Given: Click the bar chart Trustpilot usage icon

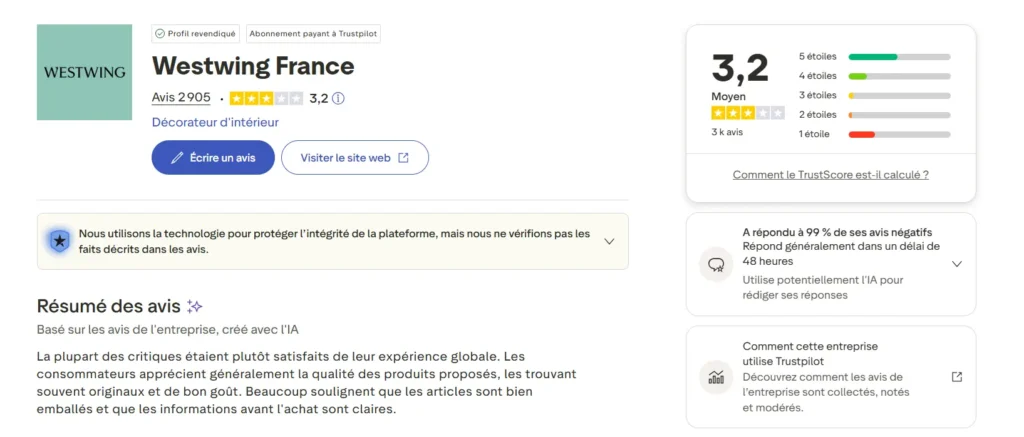Looking at the screenshot, I should pos(716,377).
